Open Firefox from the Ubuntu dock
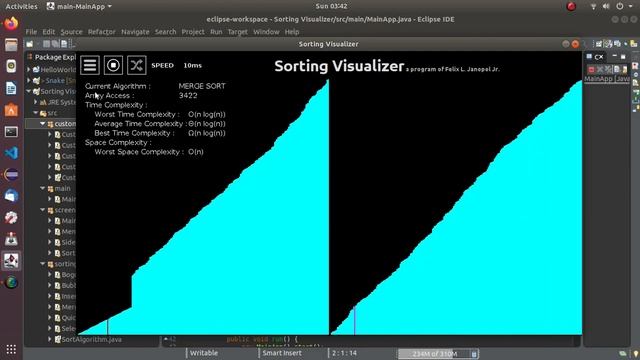The height and width of the screenshot is (360, 640). (11, 23)
